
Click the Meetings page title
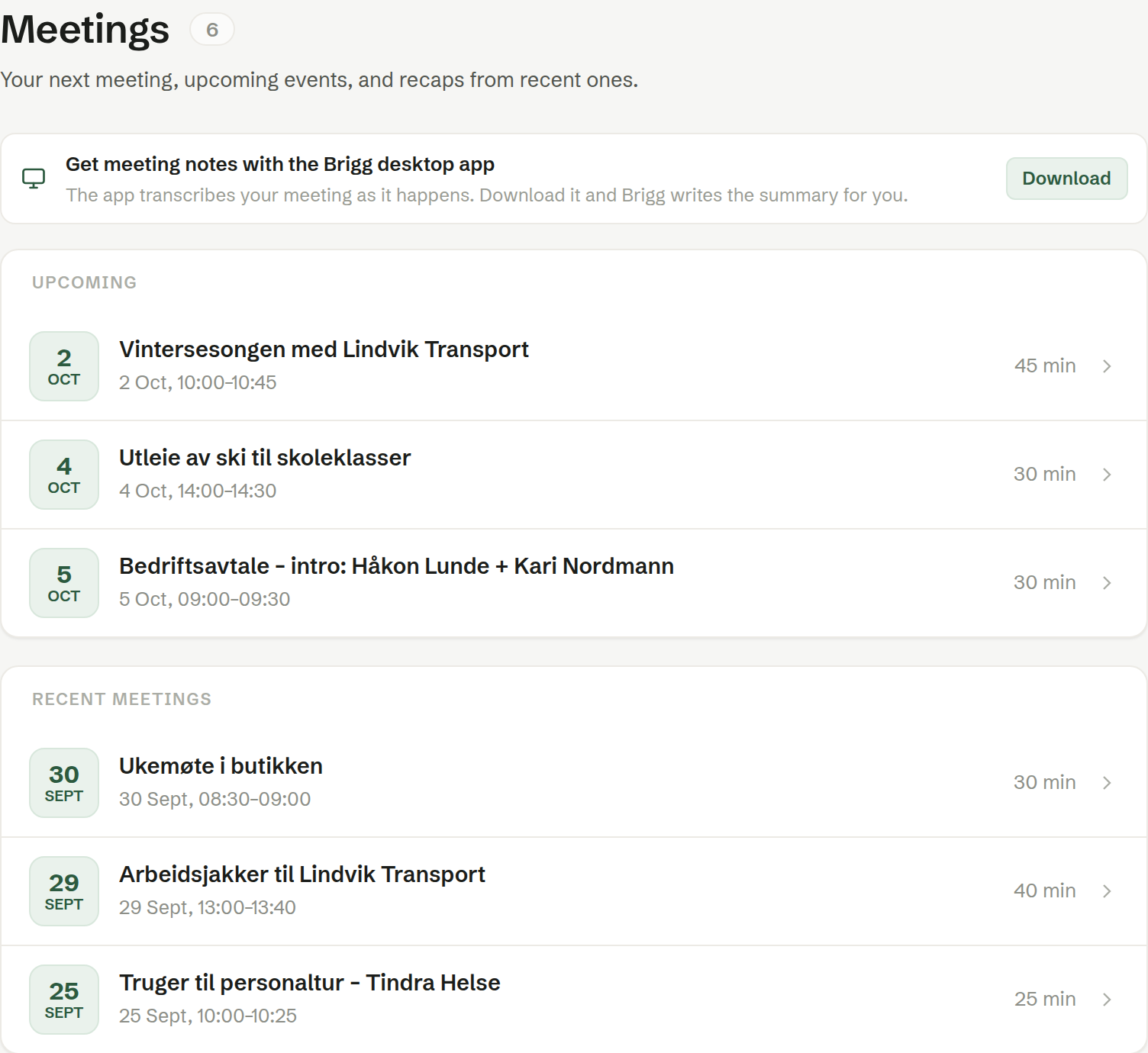point(85,31)
